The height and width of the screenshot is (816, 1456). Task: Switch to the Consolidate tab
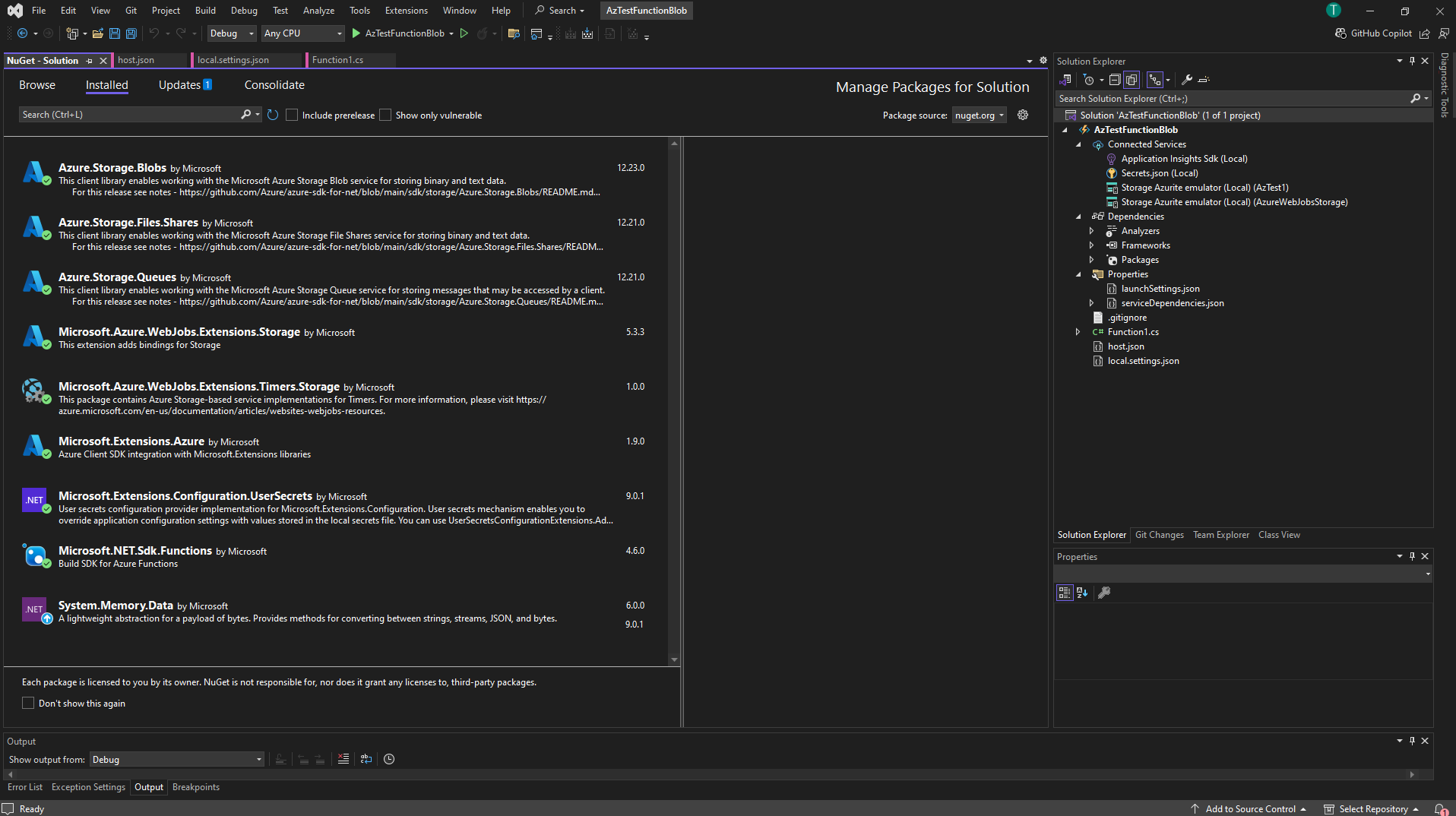pyautogui.click(x=274, y=85)
